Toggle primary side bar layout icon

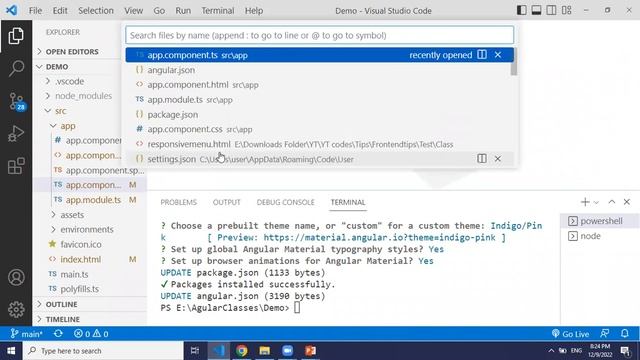click(x=521, y=11)
